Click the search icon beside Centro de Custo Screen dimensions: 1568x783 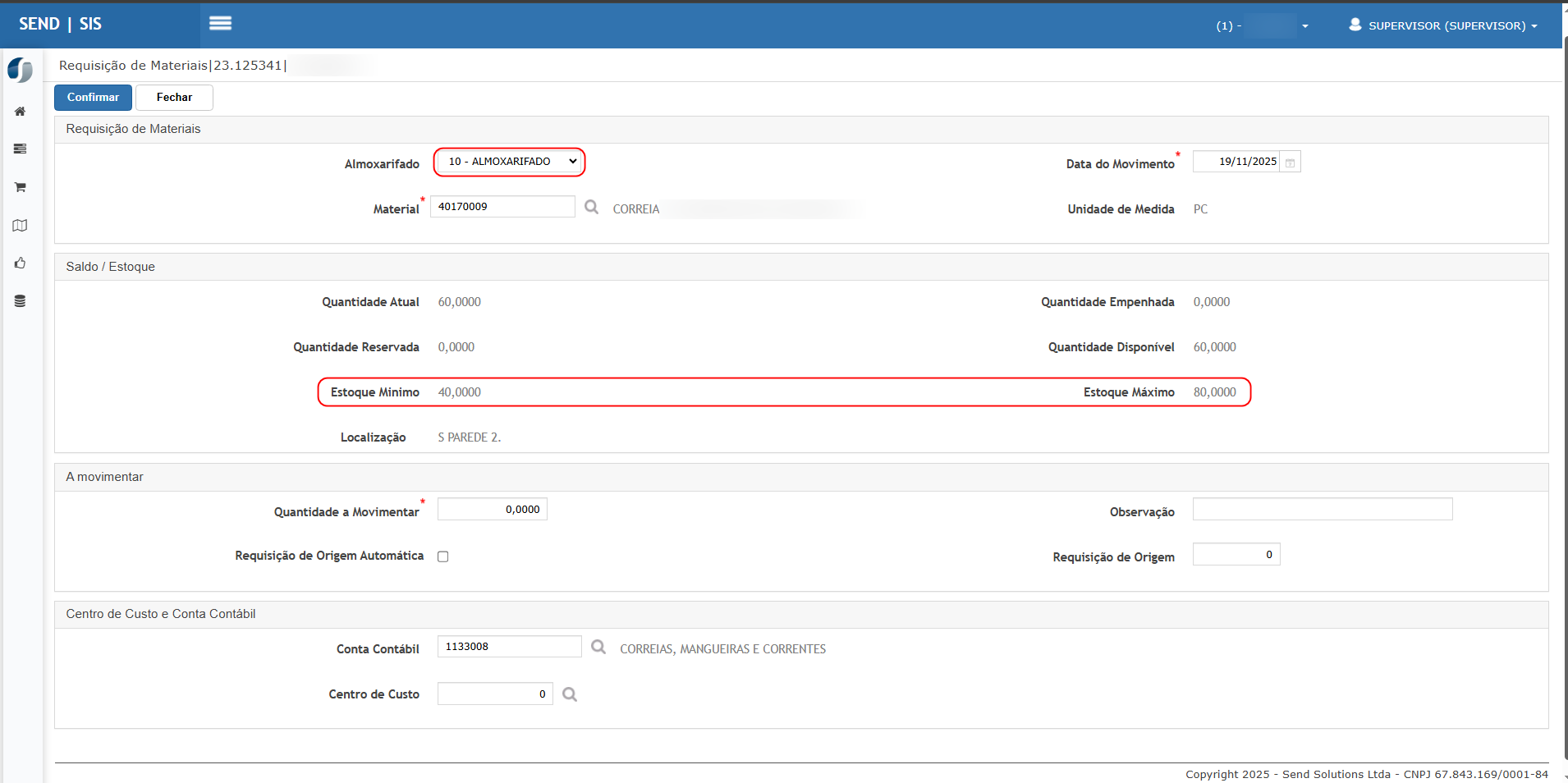570,695
